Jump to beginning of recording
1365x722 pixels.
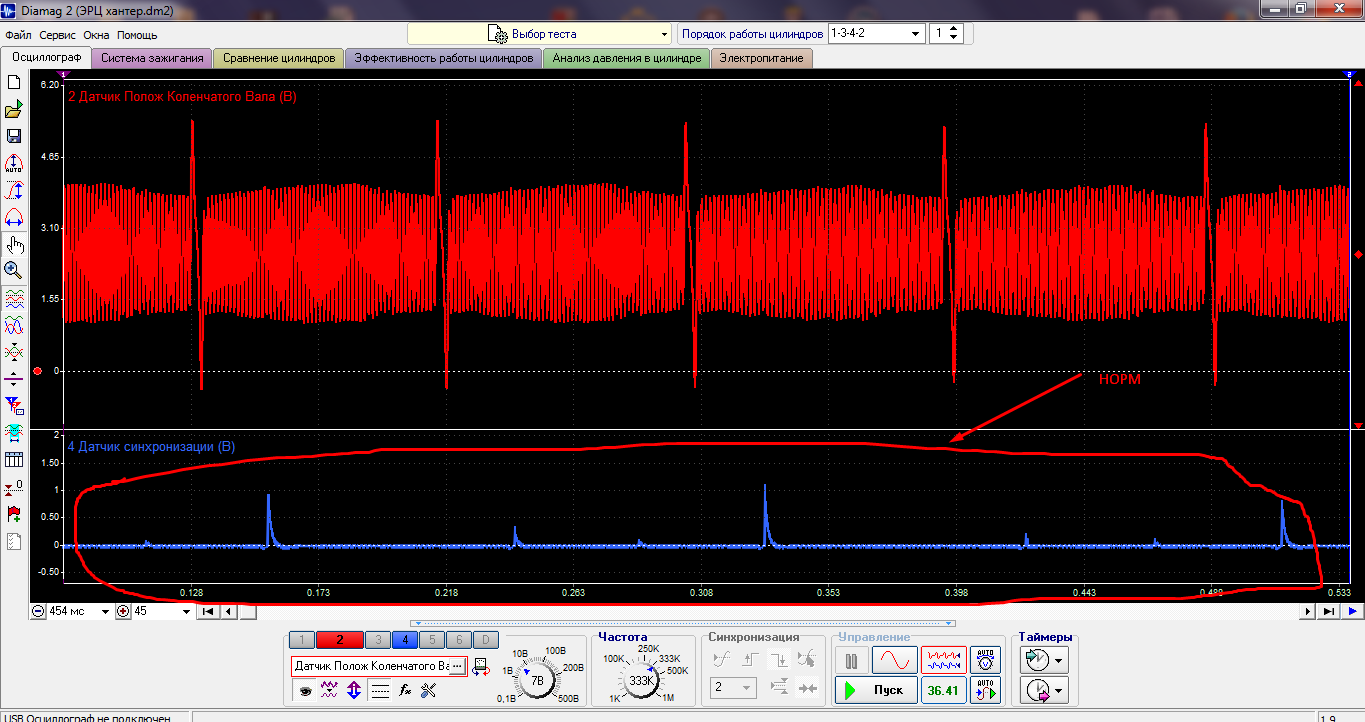(x=208, y=611)
